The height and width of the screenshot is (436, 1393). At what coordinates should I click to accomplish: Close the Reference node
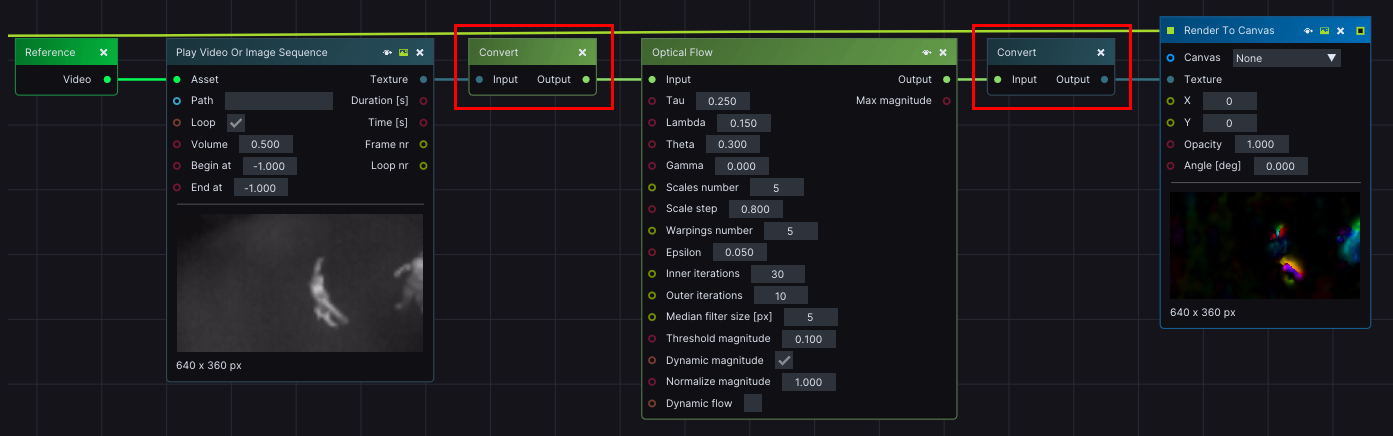click(104, 52)
